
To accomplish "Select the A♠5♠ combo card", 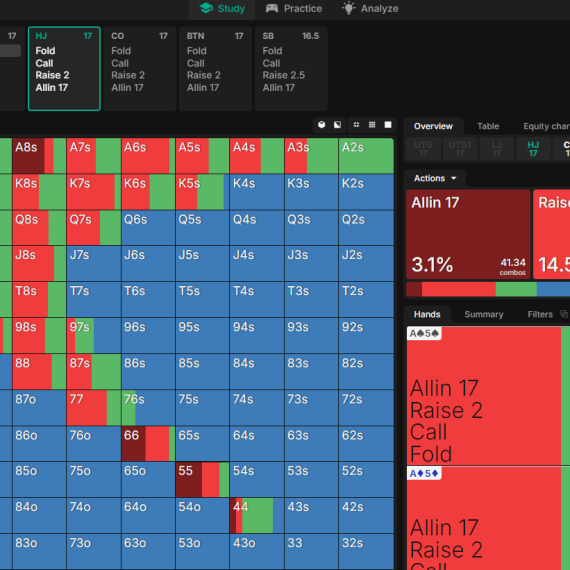I will coord(488,396).
